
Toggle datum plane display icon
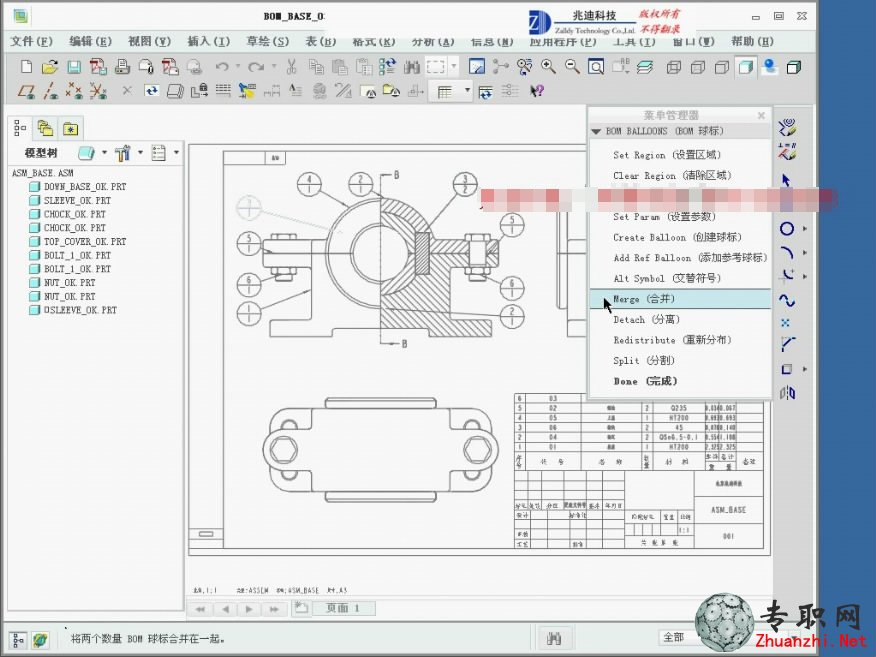click(26, 91)
